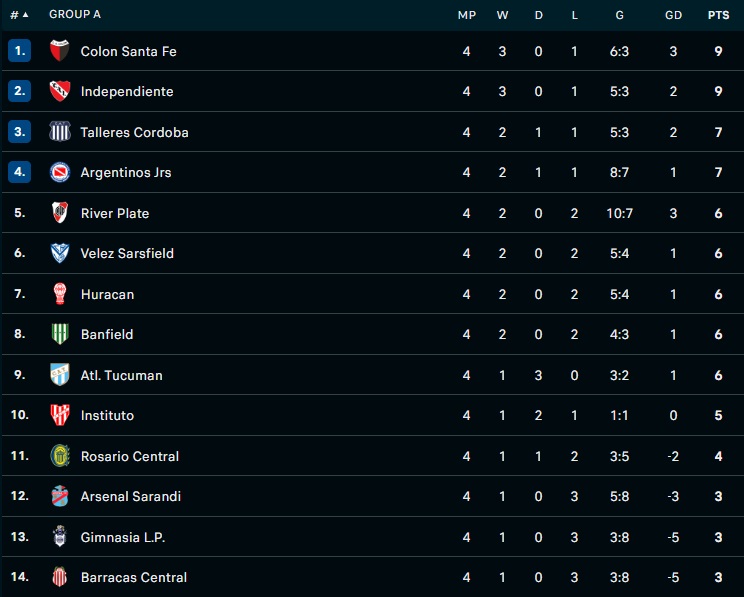Click the MP column header
Image resolution: width=744 pixels, height=597 pixels.
tap(466, 15)
